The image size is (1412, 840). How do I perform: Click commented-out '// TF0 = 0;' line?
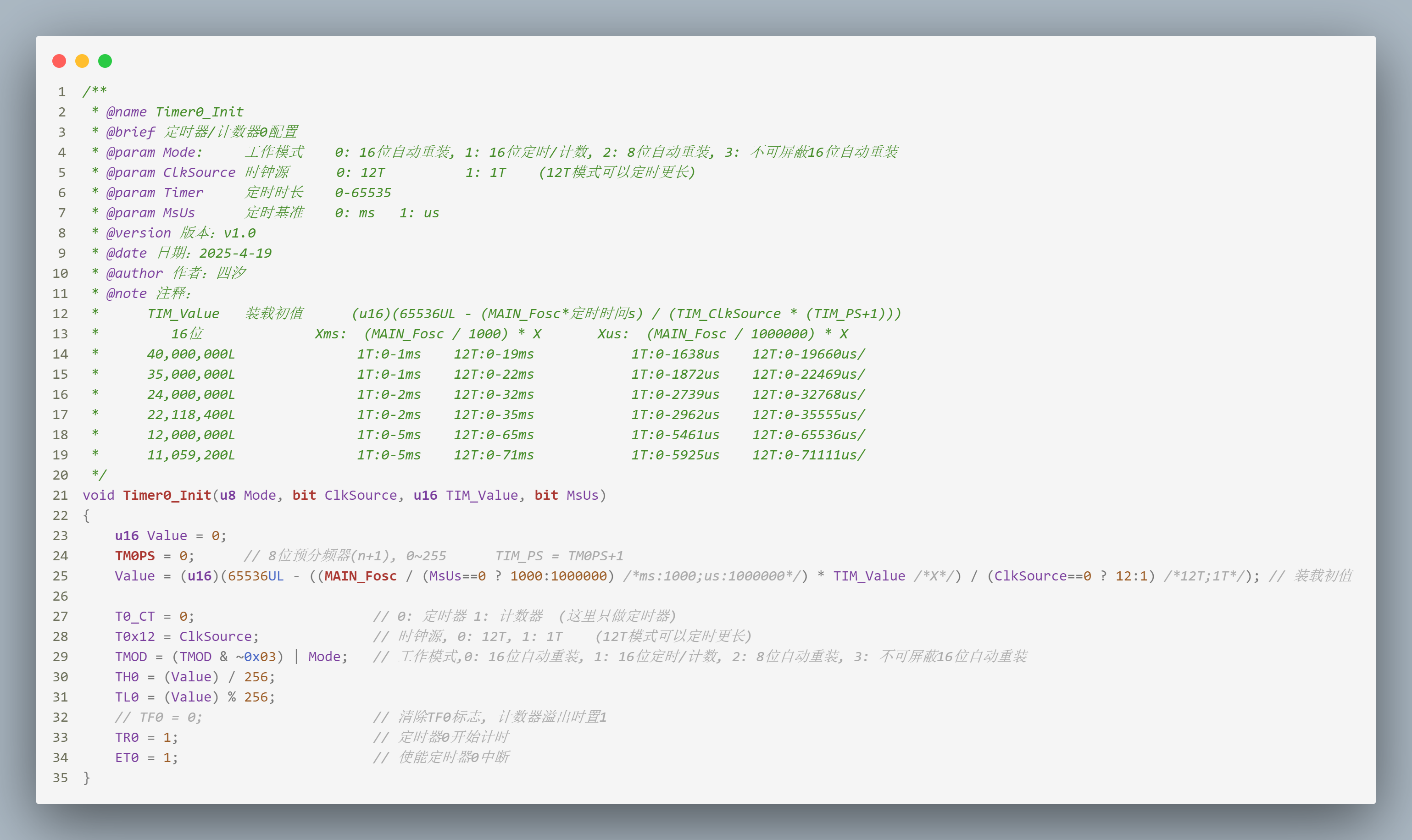[159, 717]
